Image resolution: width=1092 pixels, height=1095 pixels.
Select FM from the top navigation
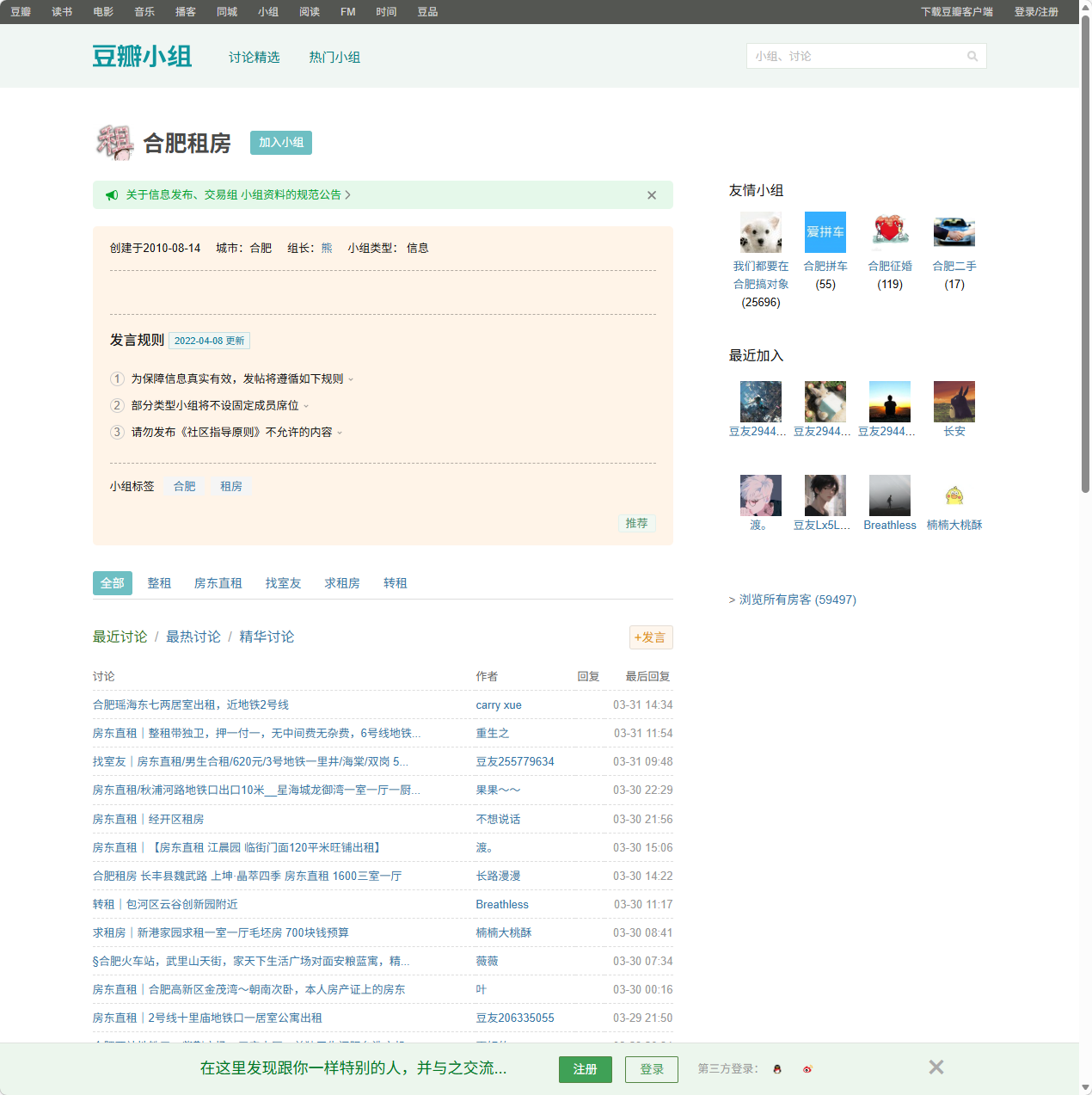click(x=347, y=11)
